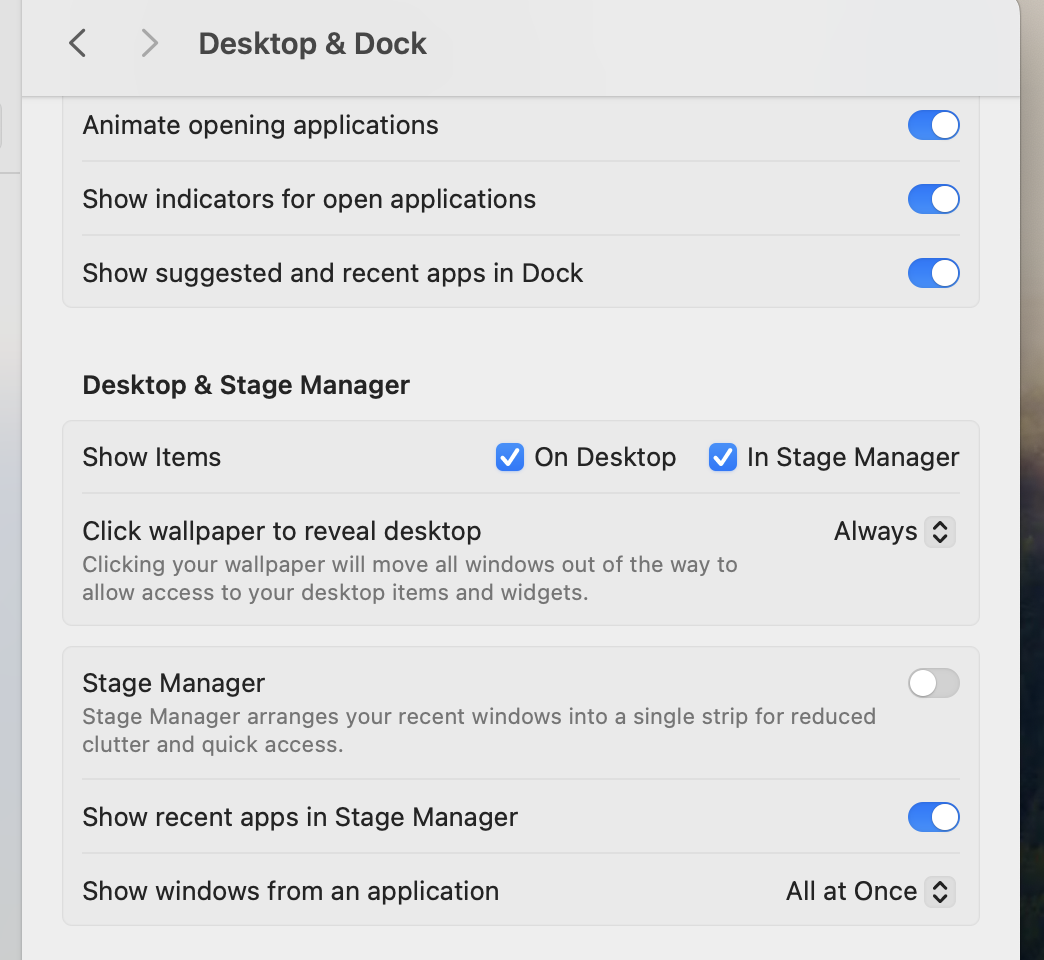Enable the Stage Manager switch
This screenshot has height=960, width=1044.
coord(933,683)
